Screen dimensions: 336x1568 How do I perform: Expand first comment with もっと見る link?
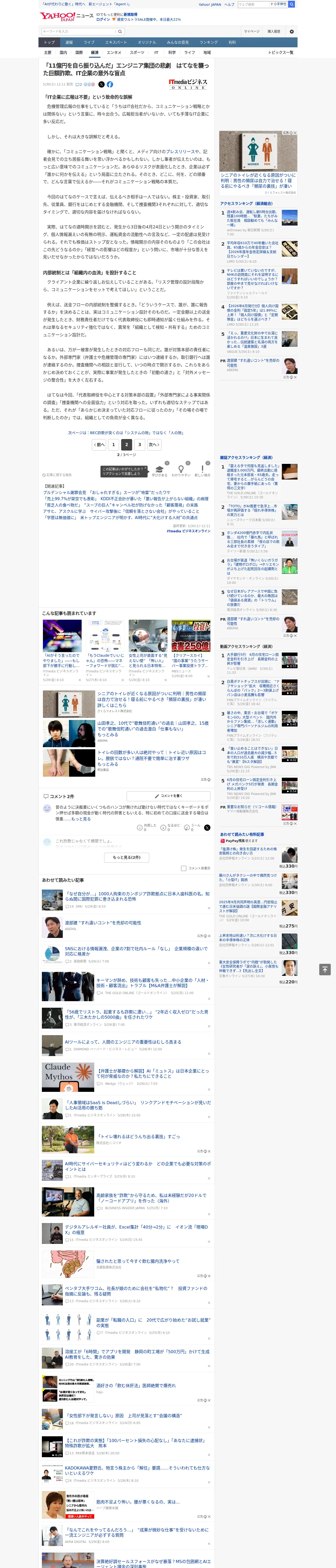pyautogui.click(x=81, y=819)
